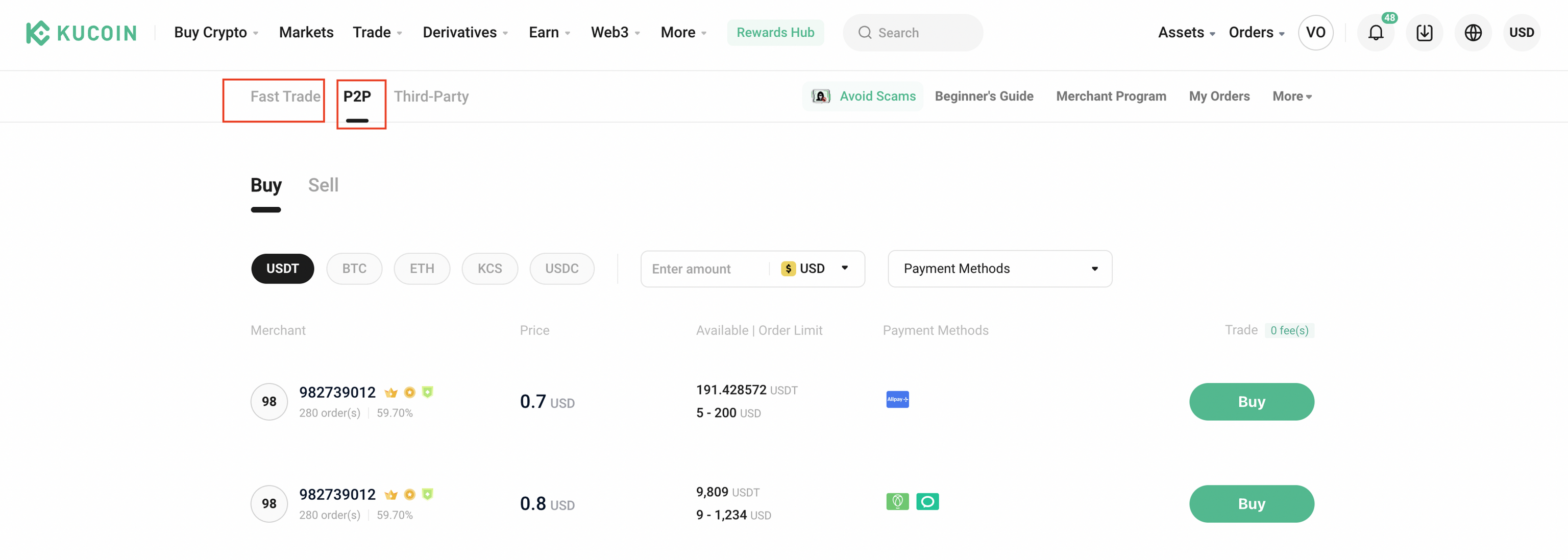Viewport: 1568px width, 560px height.
Task: Click the KuCoin logo
Action: pyautogui.click(x=81, y=33)
